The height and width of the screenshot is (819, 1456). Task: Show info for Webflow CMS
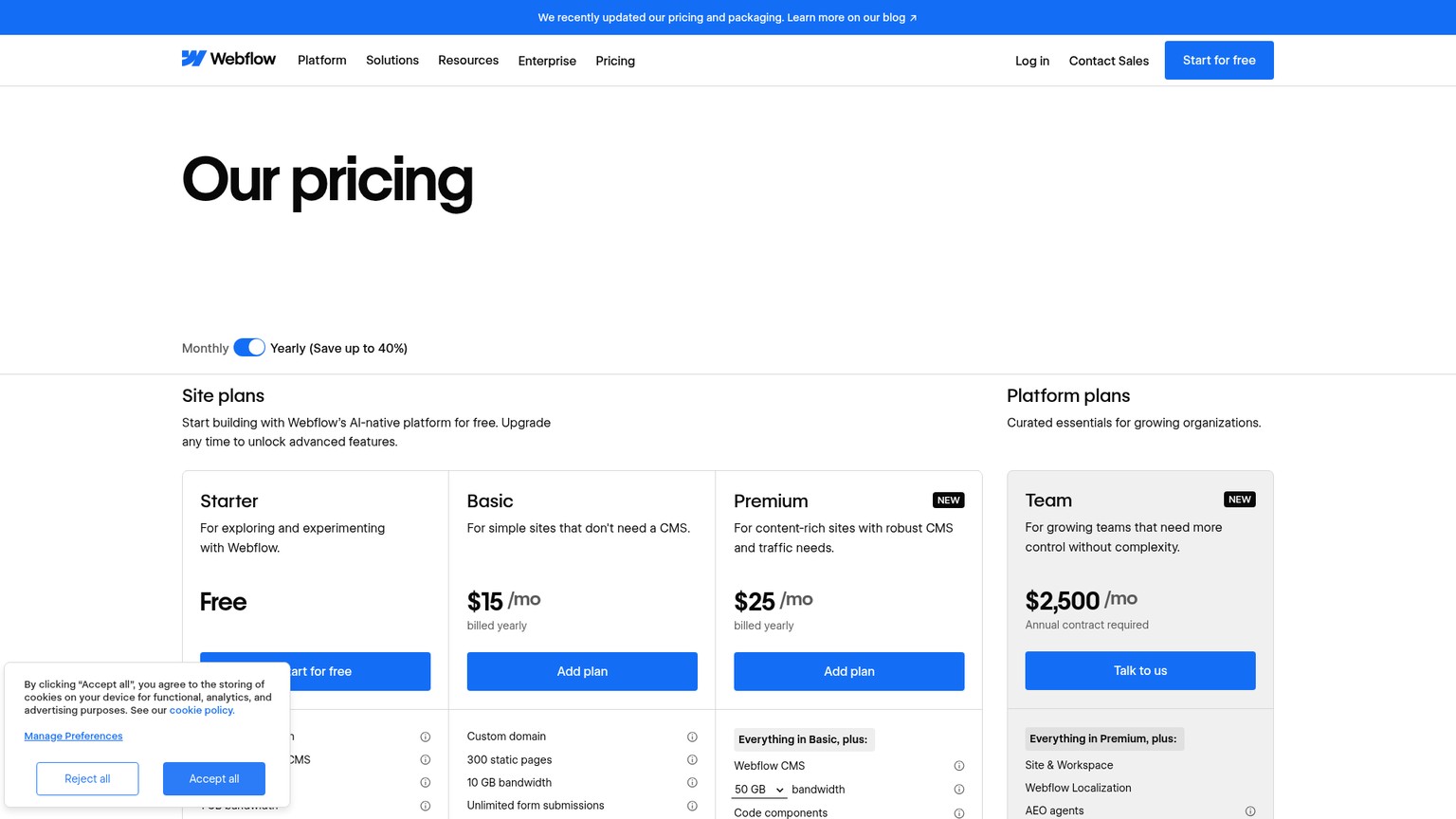click(x=959, y=766)
